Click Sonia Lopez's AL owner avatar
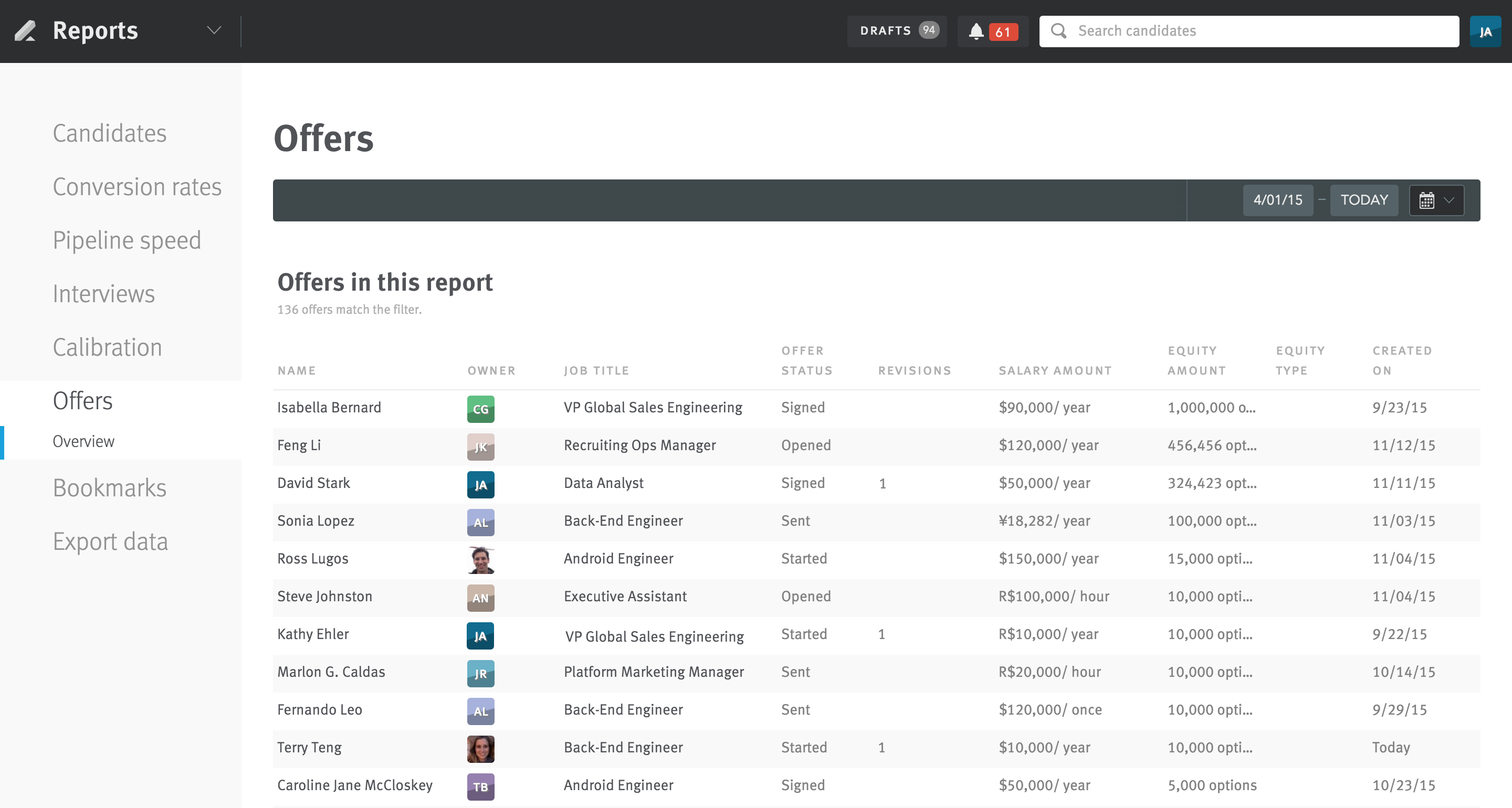 (x=481, y=522)
